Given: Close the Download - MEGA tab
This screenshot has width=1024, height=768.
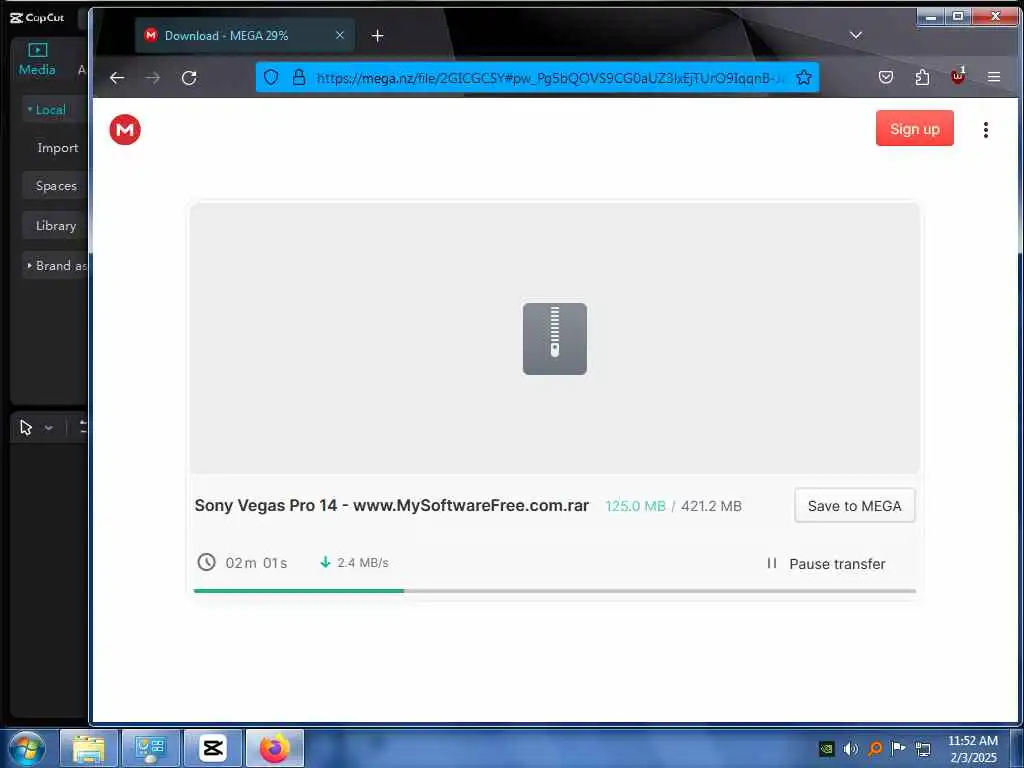Looking at the screenshot, I should point(340,35).
